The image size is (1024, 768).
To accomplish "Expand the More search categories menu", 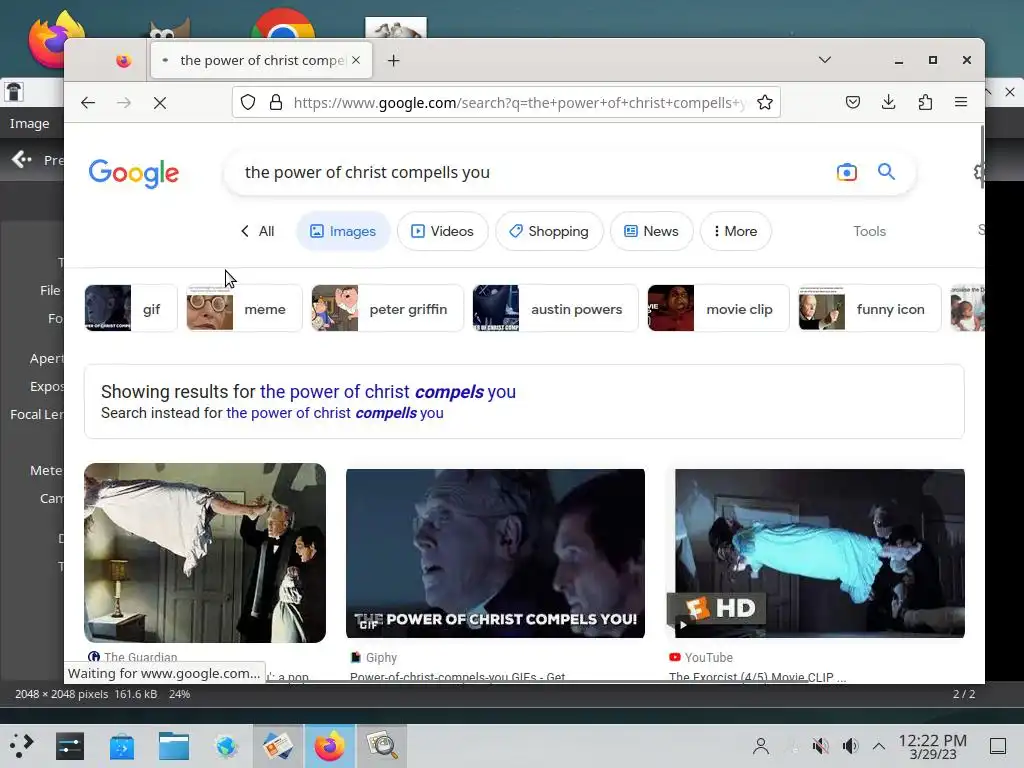I will 735,231.
